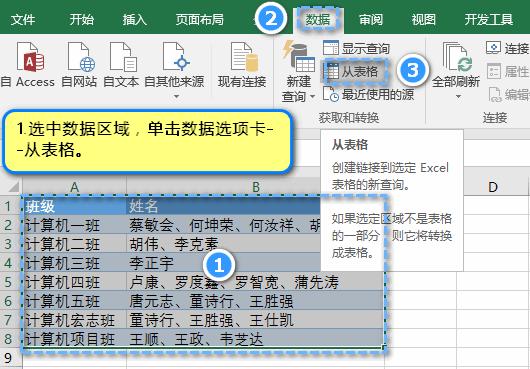The width and height of the screenshot is (530, 369).
Task: Expand the 新建查询 dropdown arrow
Action: (x=313, y=97)
